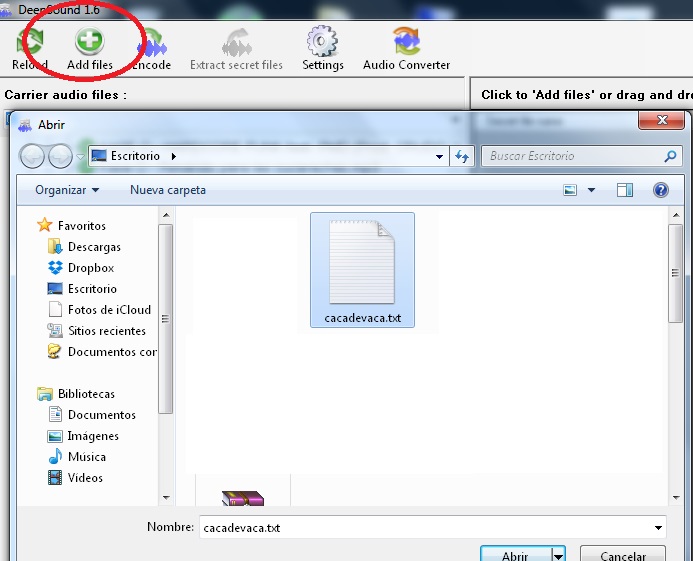Expand the Nombre filename dropdown arrow

point(657,526)
